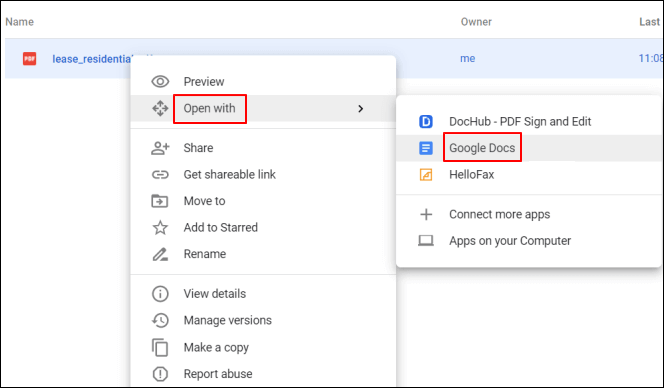Click the Owner column header
664x388 pixels.
coord(476,22)
